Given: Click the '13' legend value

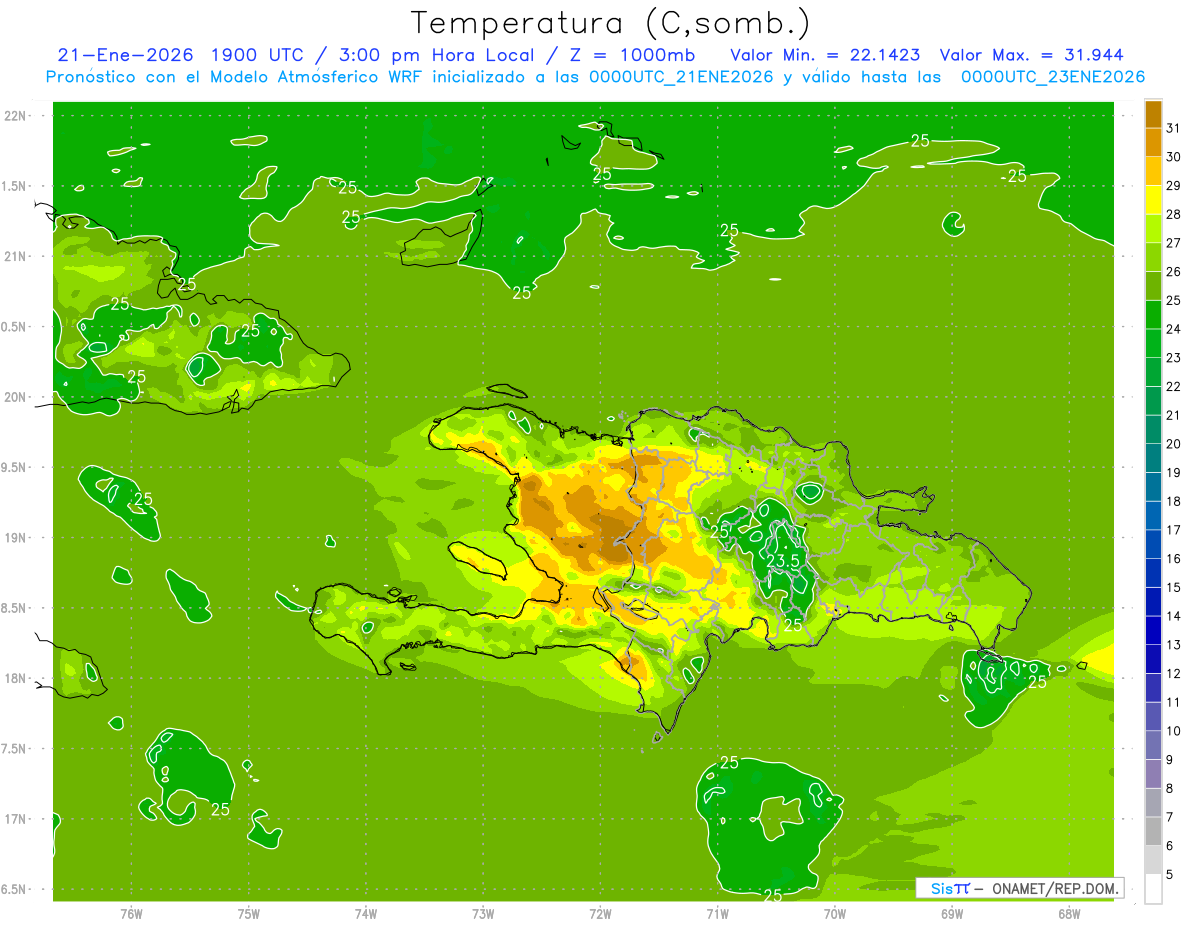Looking at the screenshot, I should click(x=1173, y=645).
